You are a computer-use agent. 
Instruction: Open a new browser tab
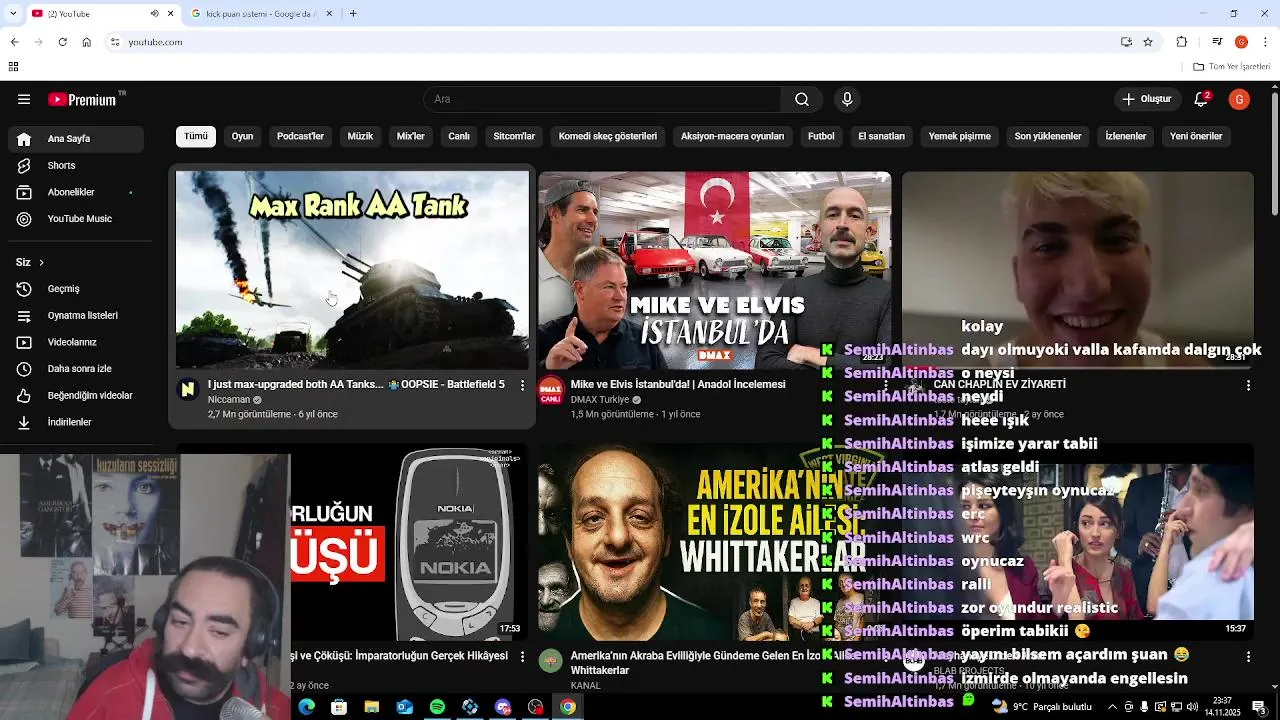(x=353, y=14)
